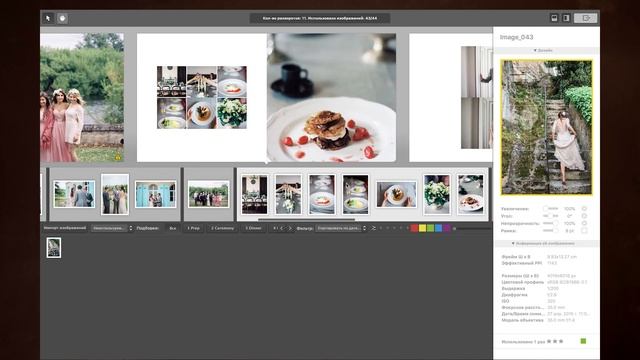Click the Image_043 title
Image resolution: width=640 pixels, height=360 pixels.
click(x=516, y=37)
